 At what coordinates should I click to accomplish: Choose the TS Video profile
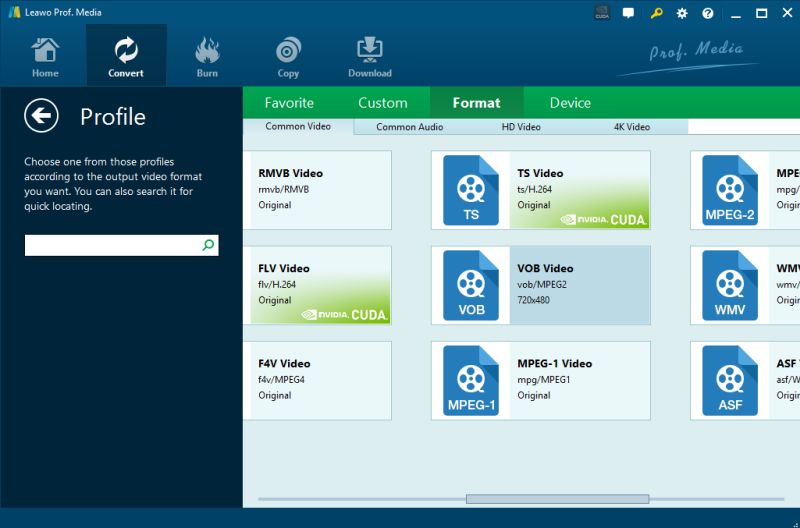[x=540, y=189]
